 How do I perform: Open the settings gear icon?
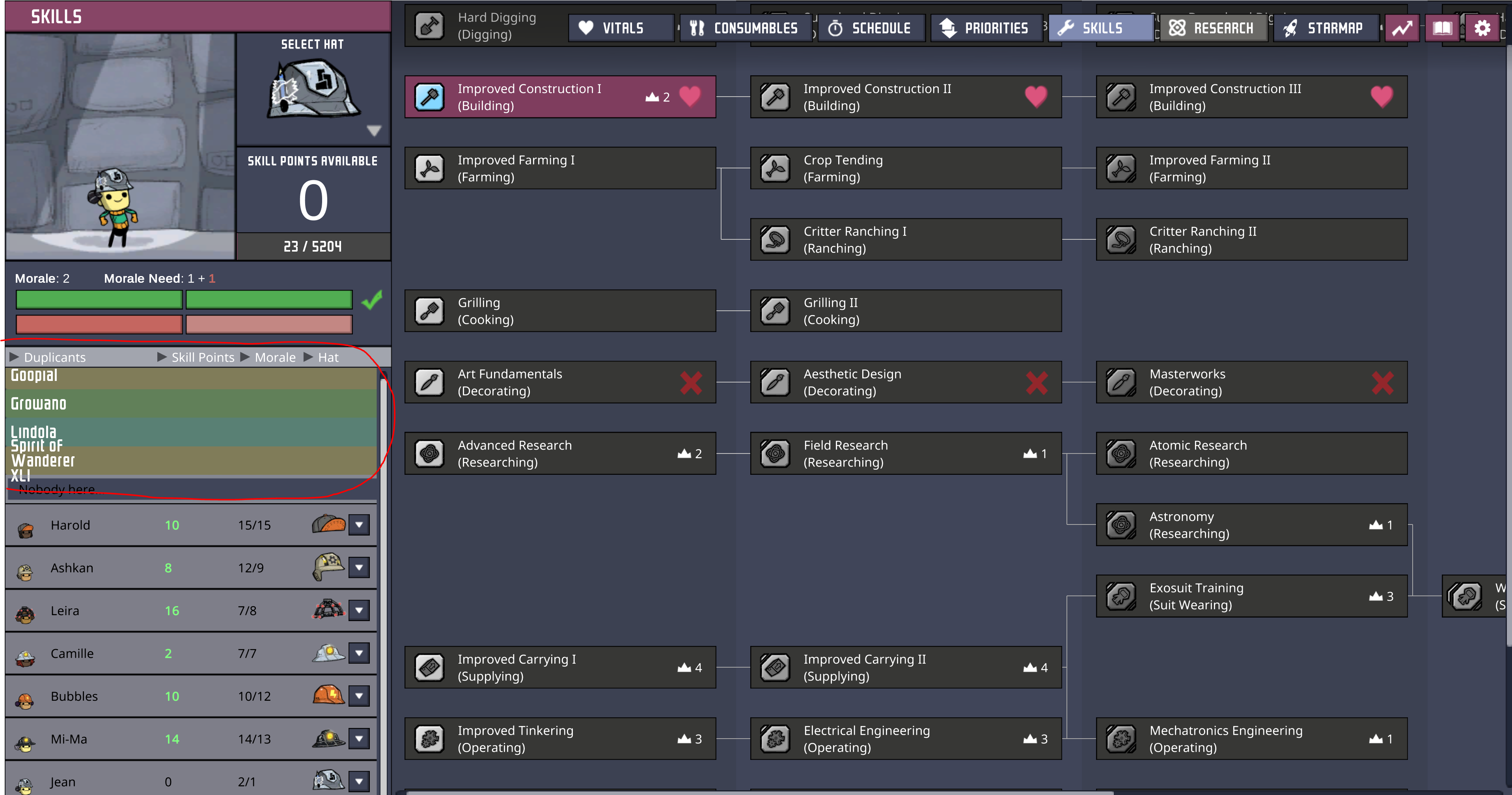(1483, 28)
